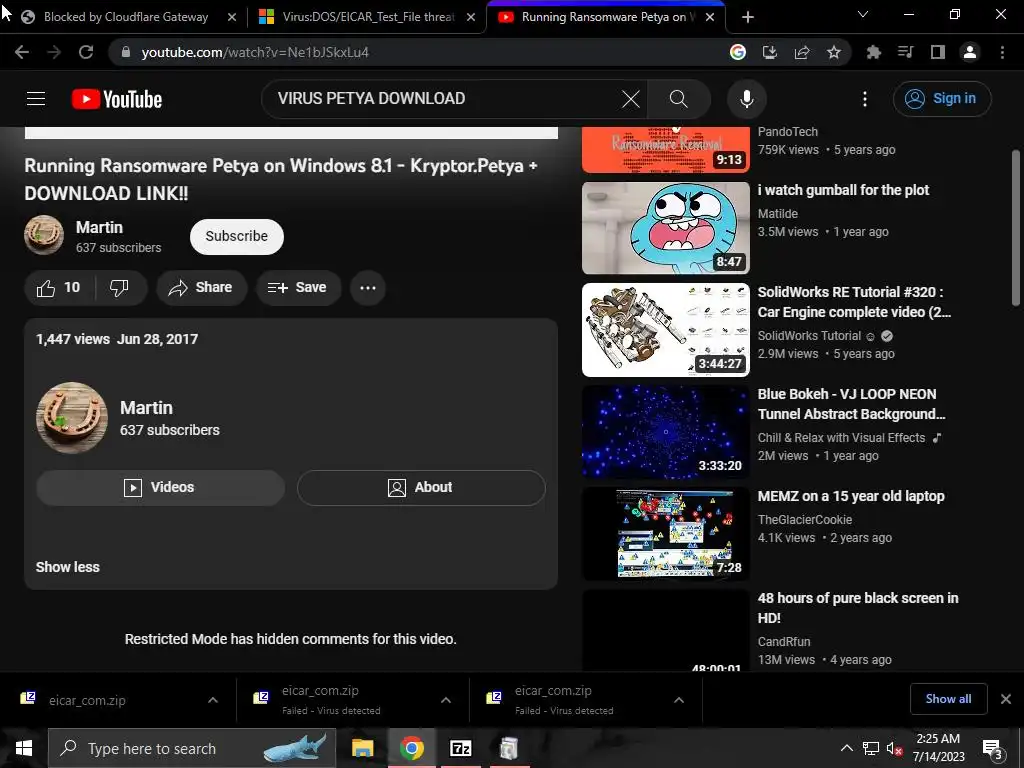Image resolution: width=1024 pixels, height=768 pixels.
Task: Dislike the video with thumbs down
Action: [x=120, y=288]
